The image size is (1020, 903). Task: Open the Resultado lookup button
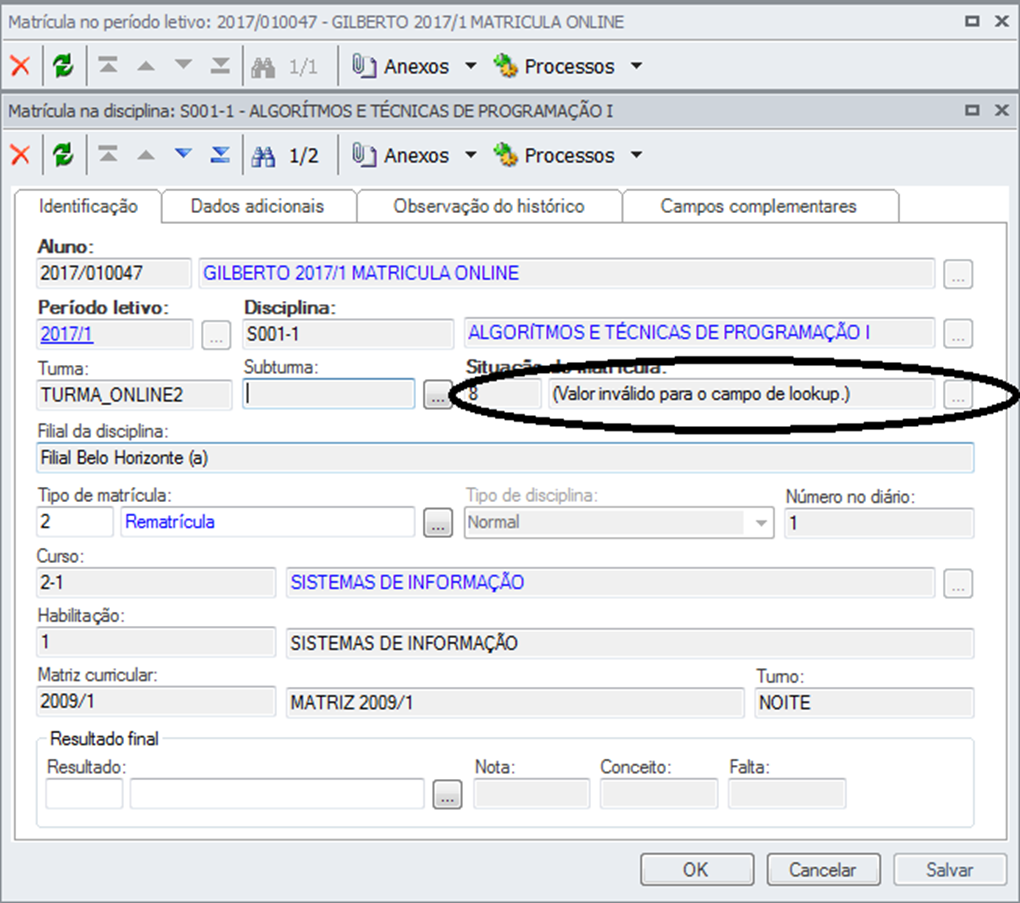[x=448, y=794]
